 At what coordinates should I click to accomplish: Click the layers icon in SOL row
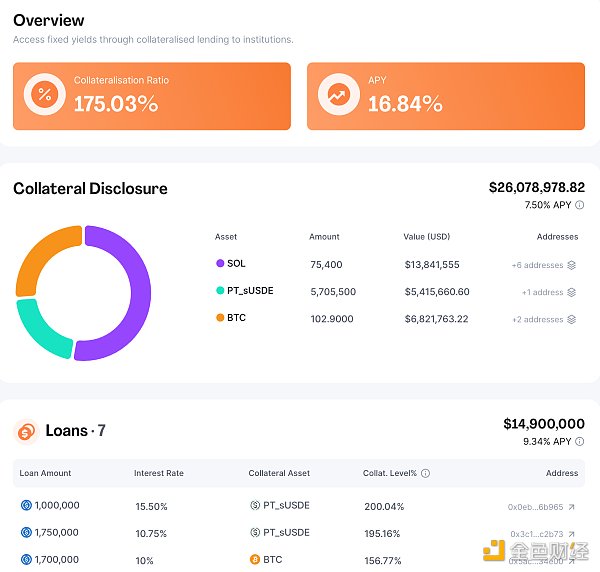click(571, 265)
